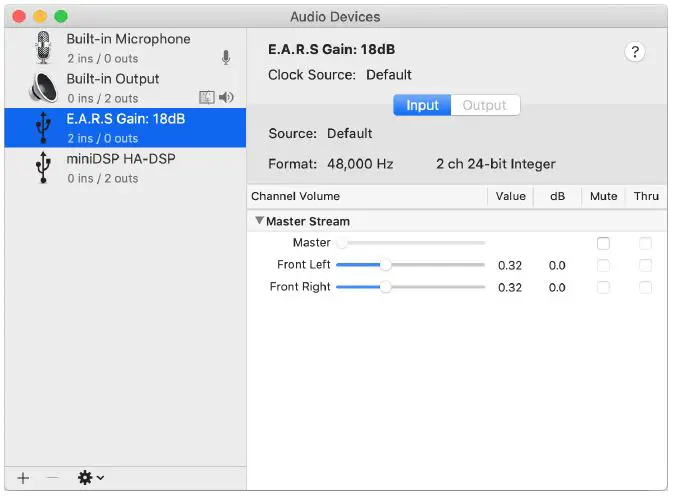Toggle the Front Left mute checkbox

click(603, 265)
